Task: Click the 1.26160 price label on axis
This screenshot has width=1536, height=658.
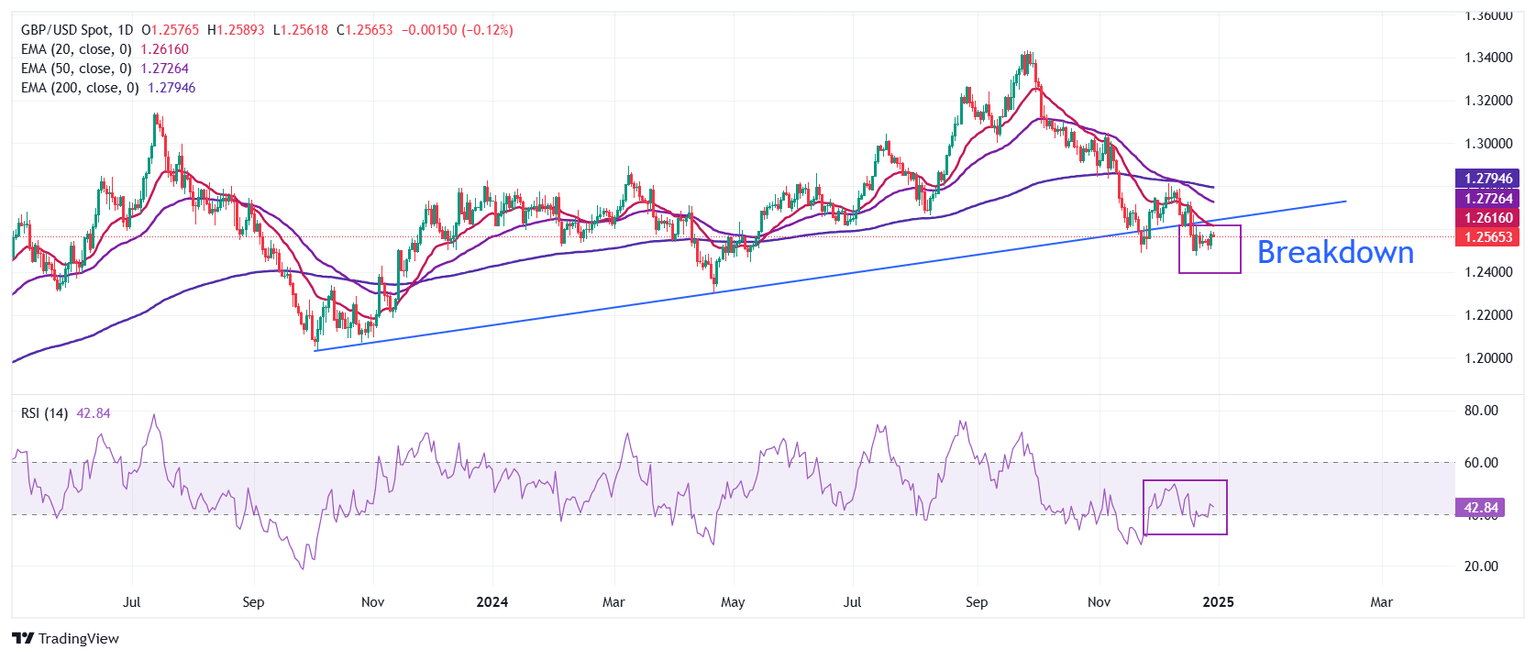Action: 1485,217
